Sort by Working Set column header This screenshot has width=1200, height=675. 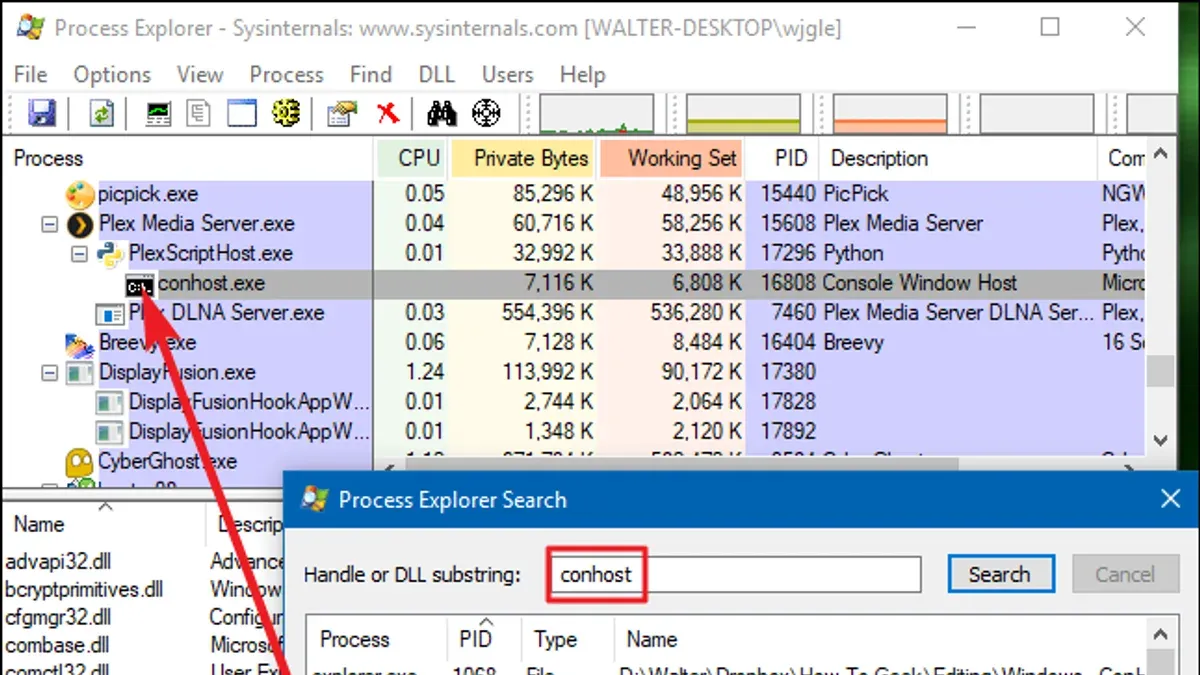pos(672,159)
